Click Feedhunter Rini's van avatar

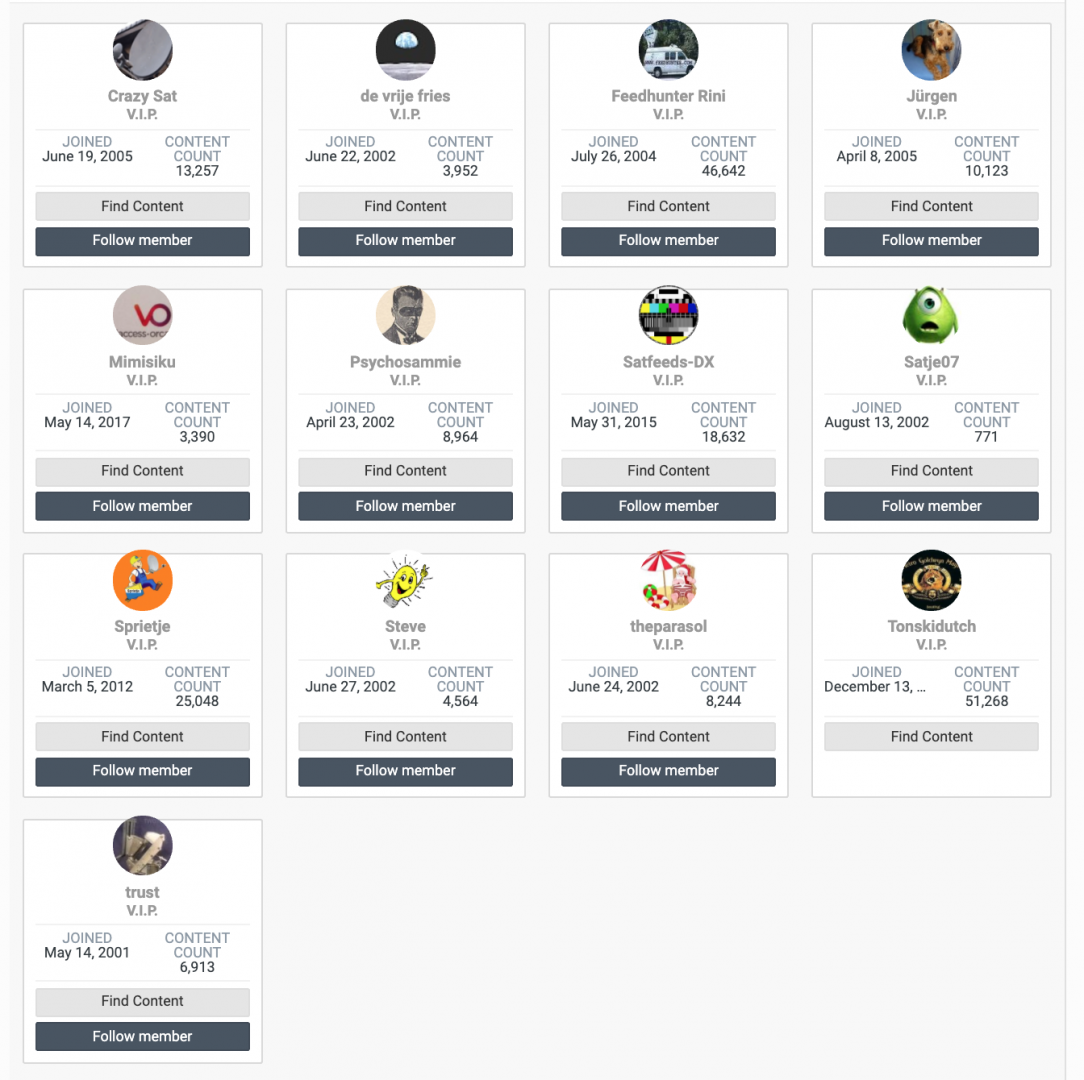[668, 50]
